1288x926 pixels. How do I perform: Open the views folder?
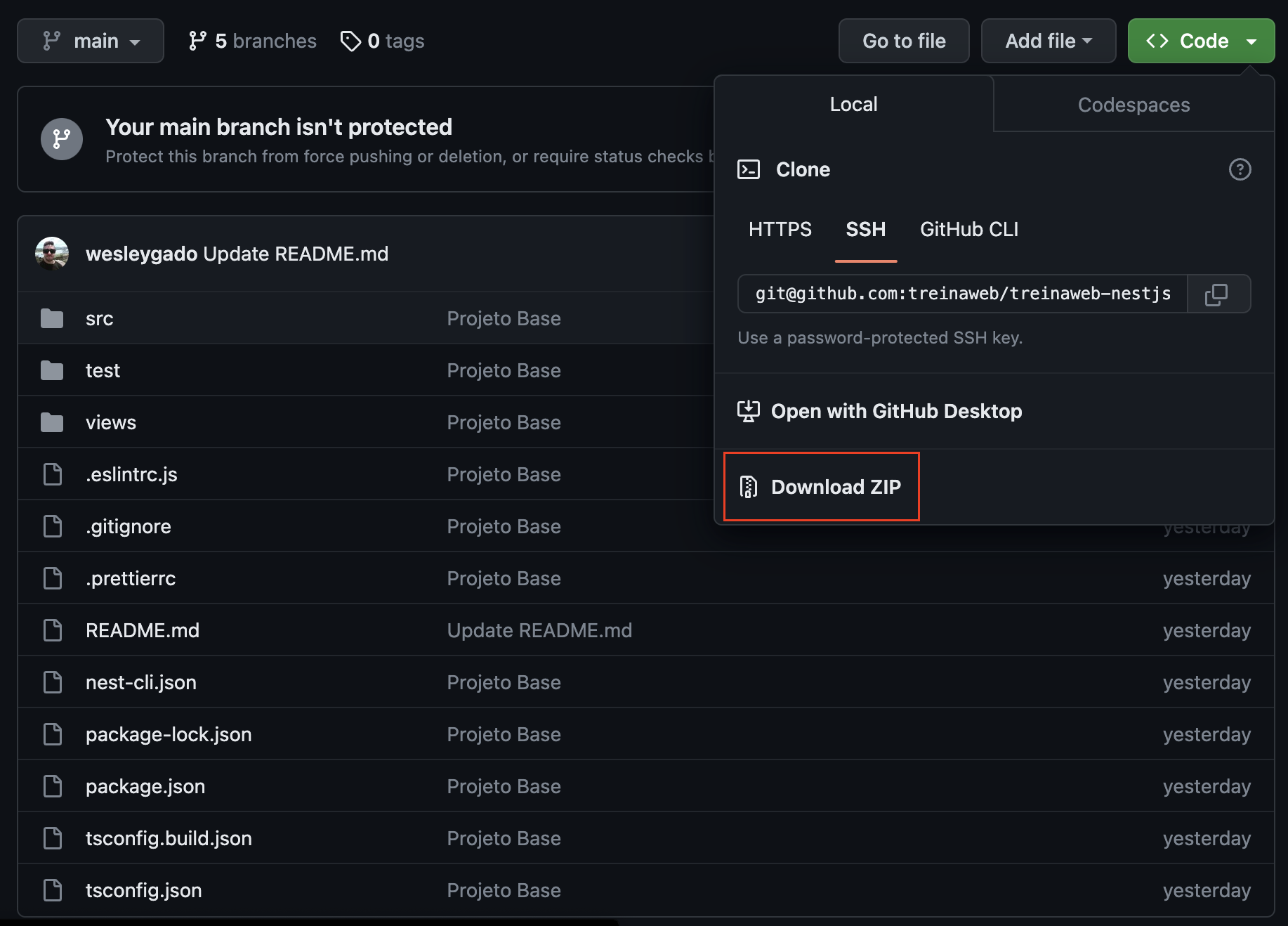[x=111, y=422]
